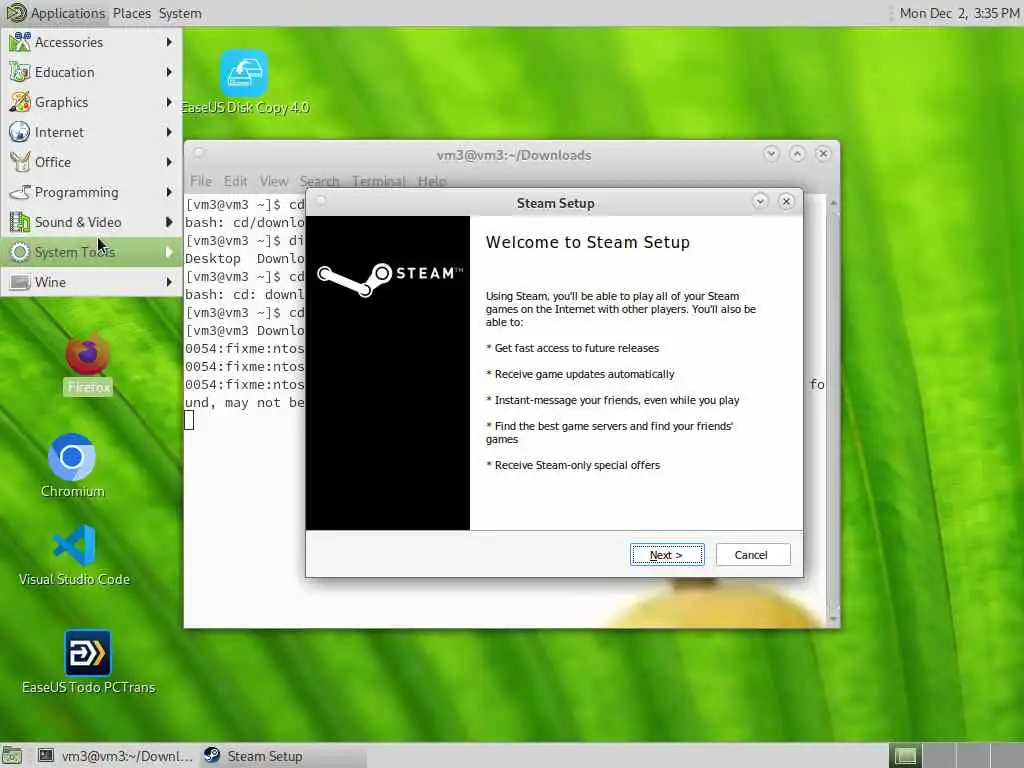Maximize the terminal window
1024x768 pixels.
[x=797, y=153]
